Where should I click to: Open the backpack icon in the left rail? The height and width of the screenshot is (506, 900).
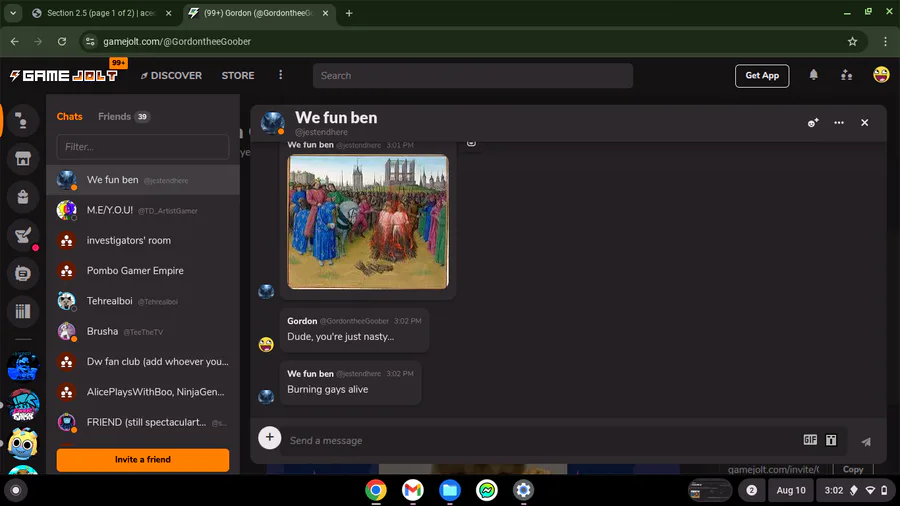pyautogui.click(x=22, y=197)
